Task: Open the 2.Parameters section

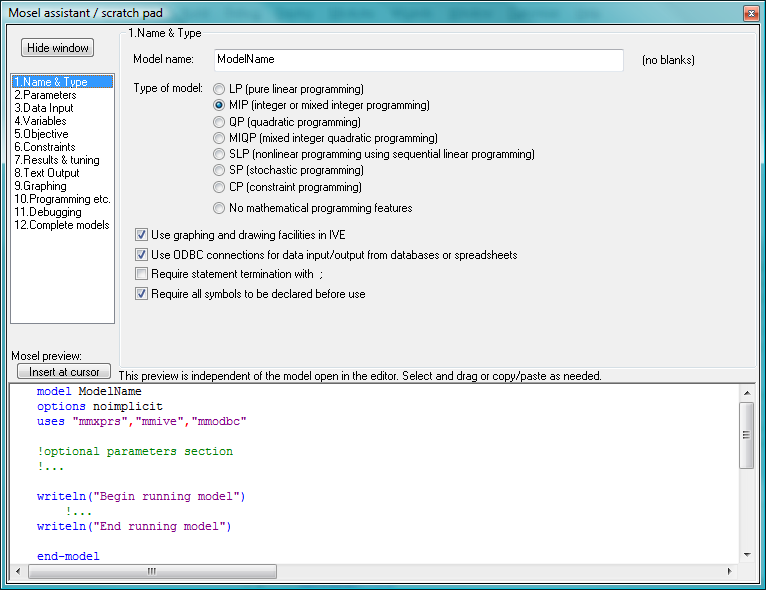Action: pos(45,95)
